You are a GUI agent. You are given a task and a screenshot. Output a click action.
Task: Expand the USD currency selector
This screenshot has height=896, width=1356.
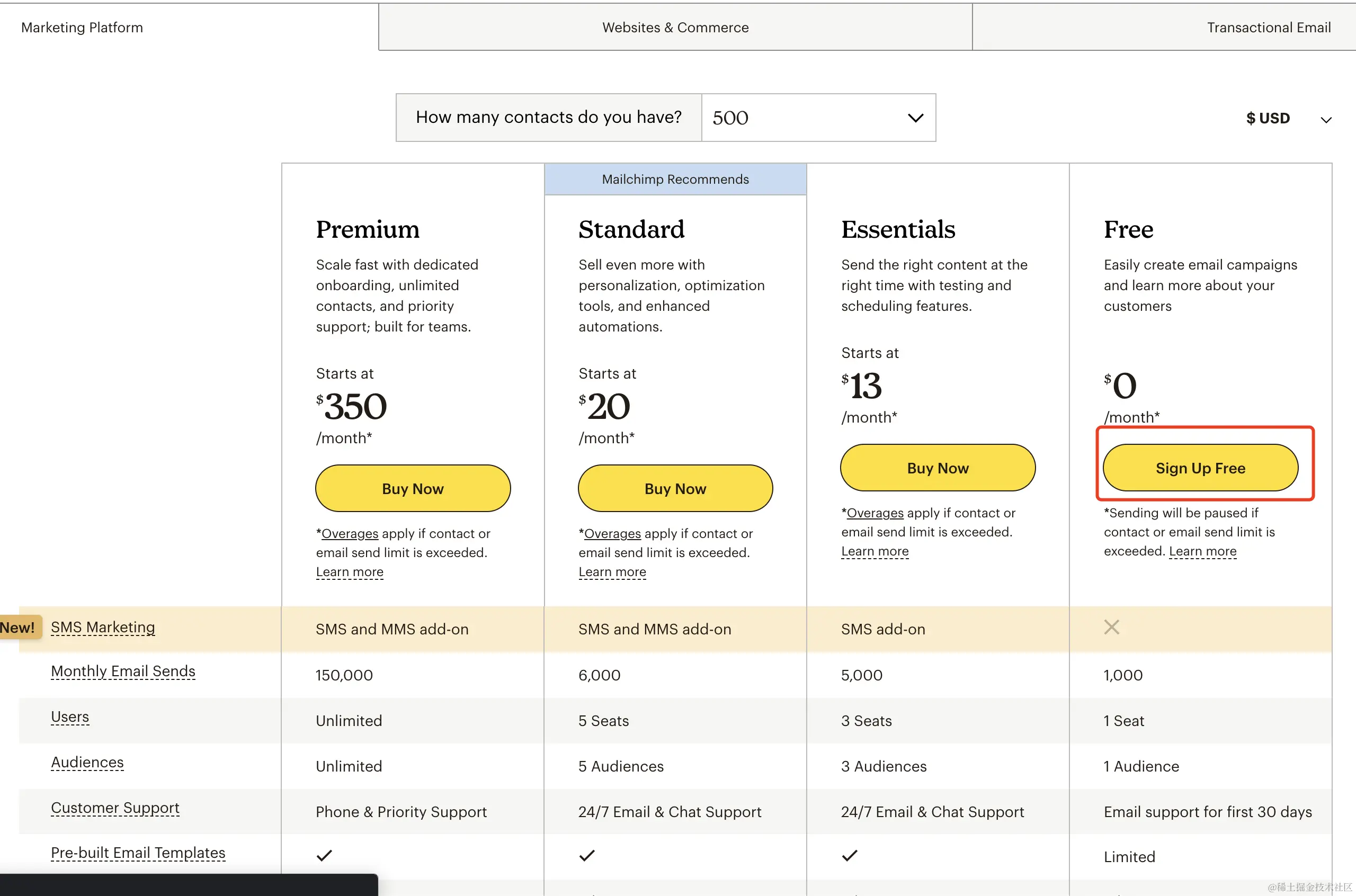tap(1268, 118)
